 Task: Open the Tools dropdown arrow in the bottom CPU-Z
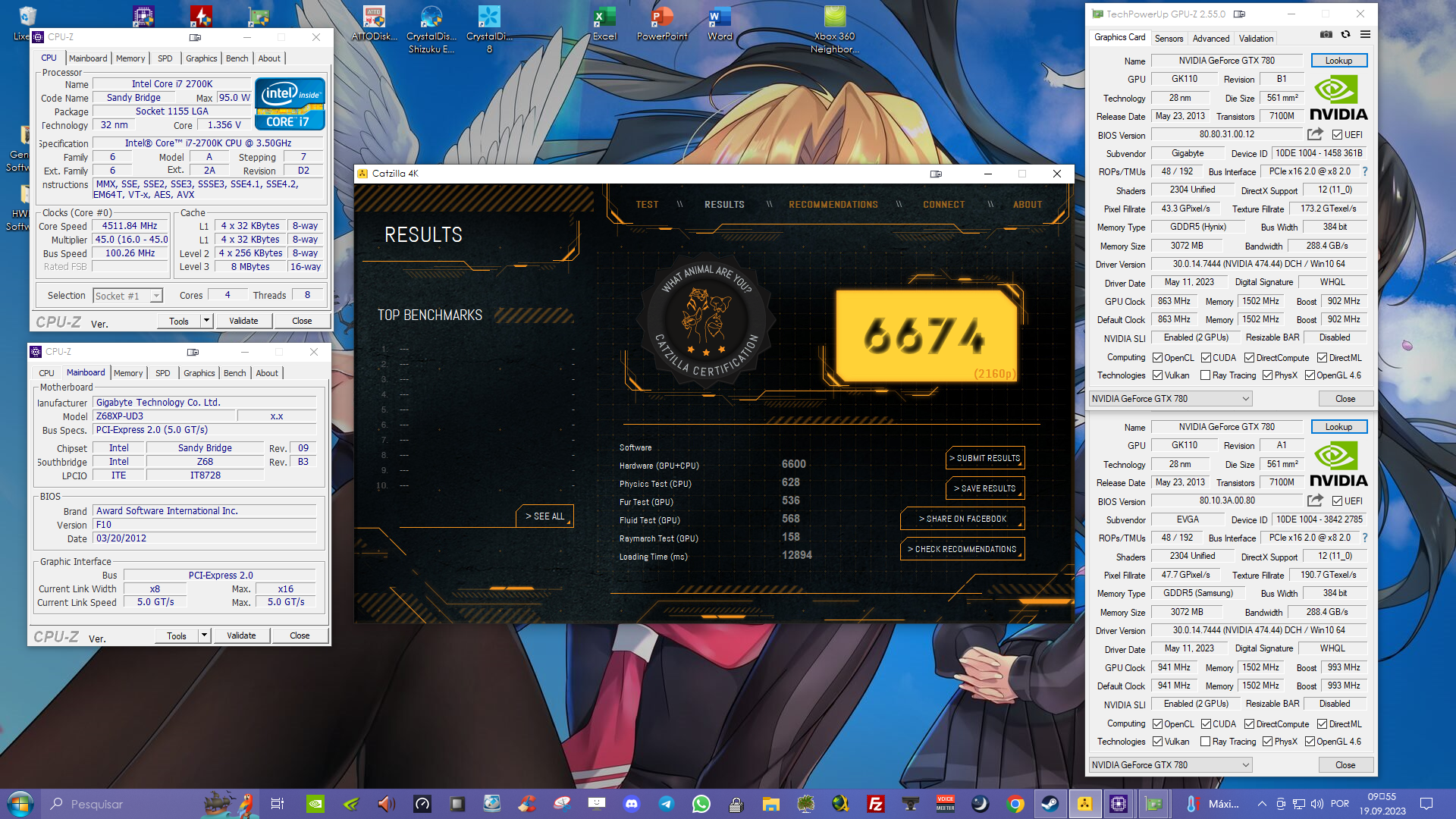[204, 635]
